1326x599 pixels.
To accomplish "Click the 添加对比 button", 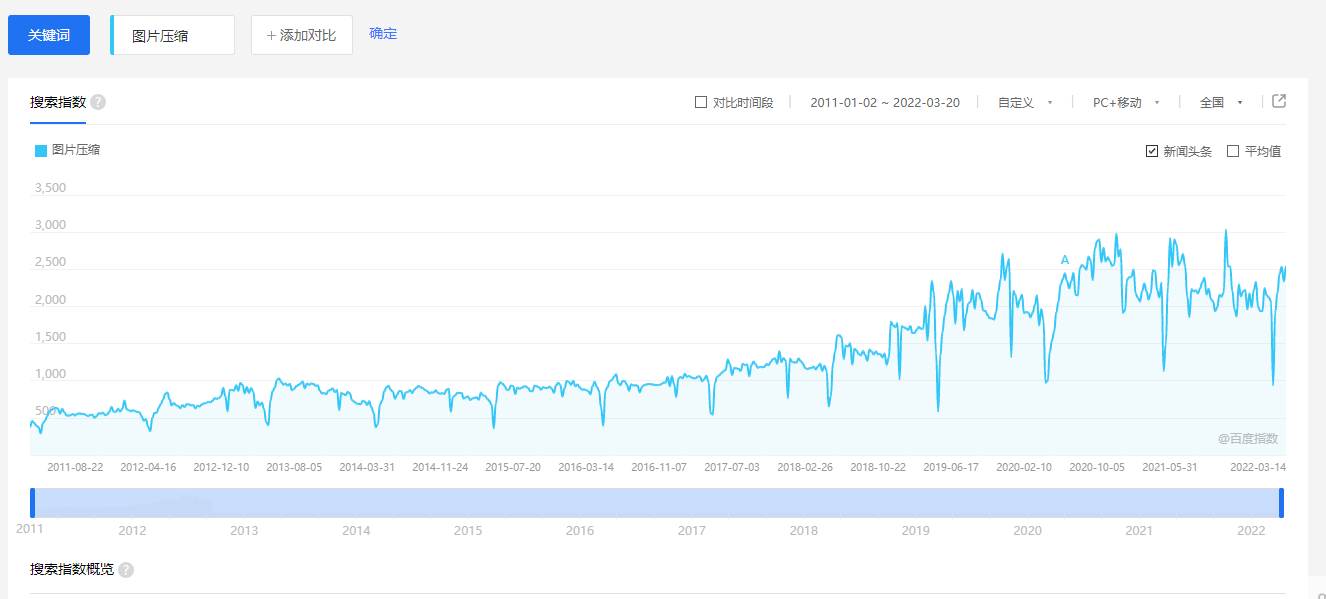I will [302, 35].
